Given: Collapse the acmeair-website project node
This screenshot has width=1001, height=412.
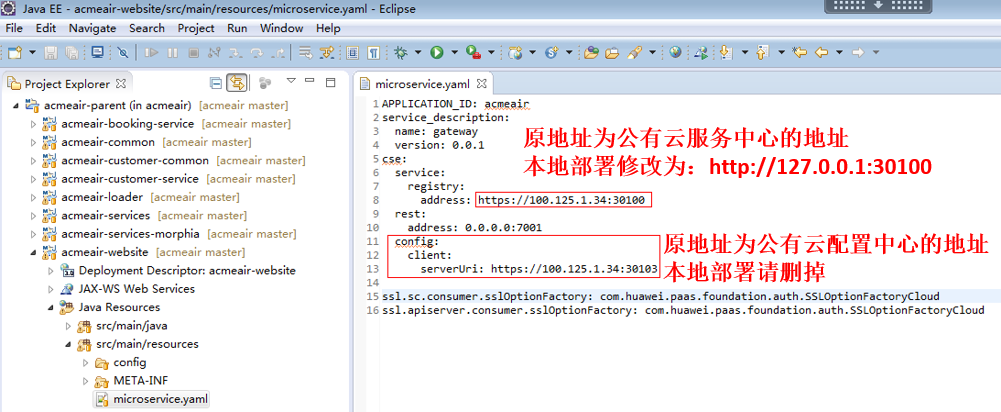Looking at the screenshot, I should tap(33, 252).
